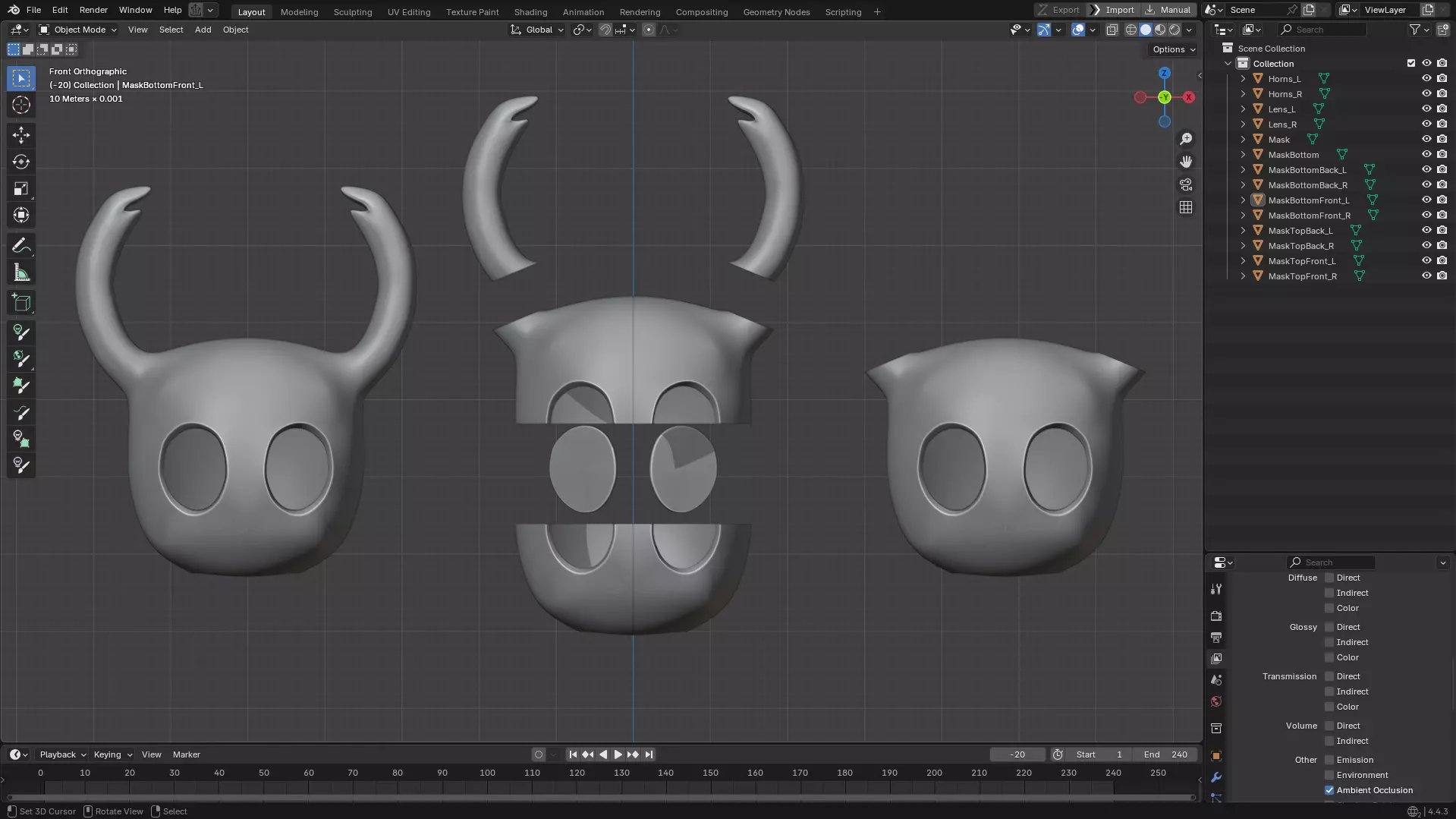Open the Modifiers wrench properties tab
The height and width of the screenshot is (819, 1456).
click(1216, 777)
